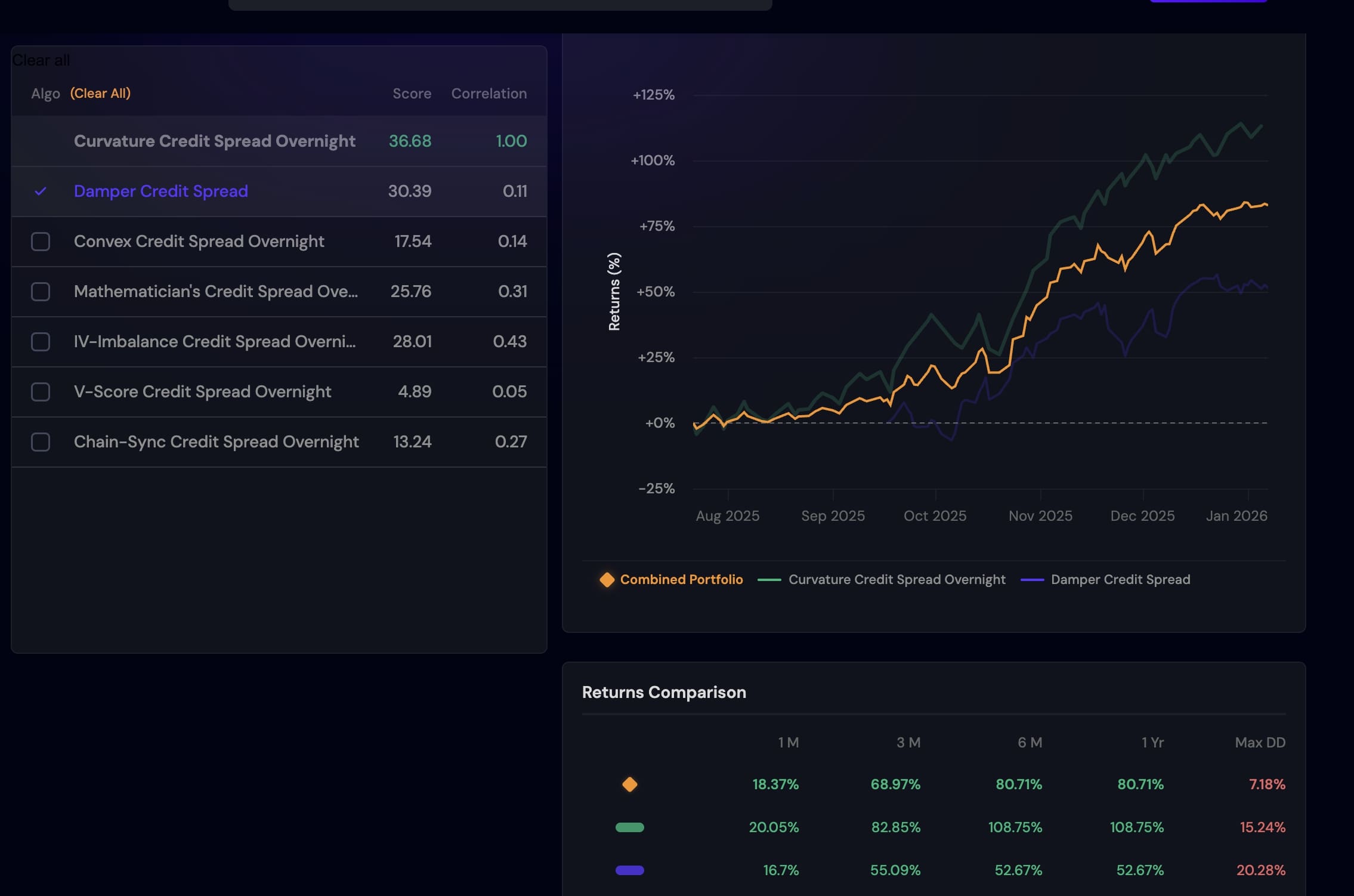This screenshot has width=1354, height=896.
Task: Click the Max DD column header
Action: (1260, 743)
